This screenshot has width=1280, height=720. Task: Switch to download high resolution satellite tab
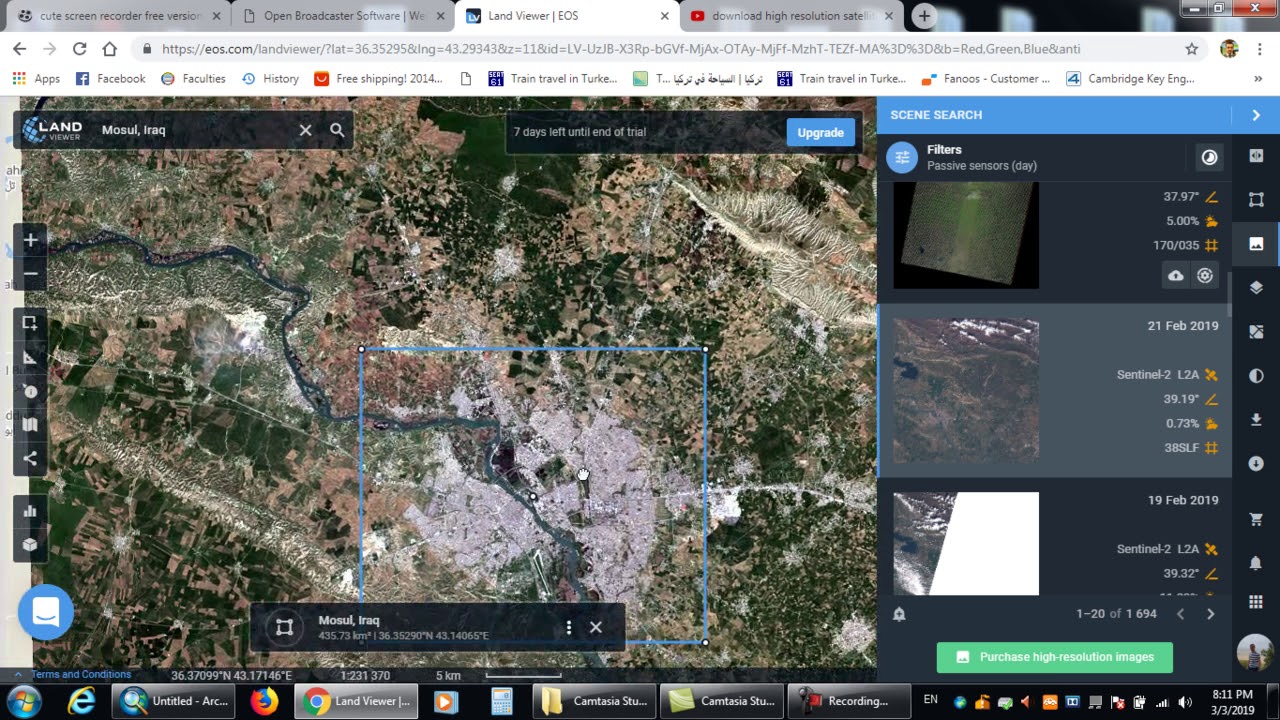tap(792, 16)
